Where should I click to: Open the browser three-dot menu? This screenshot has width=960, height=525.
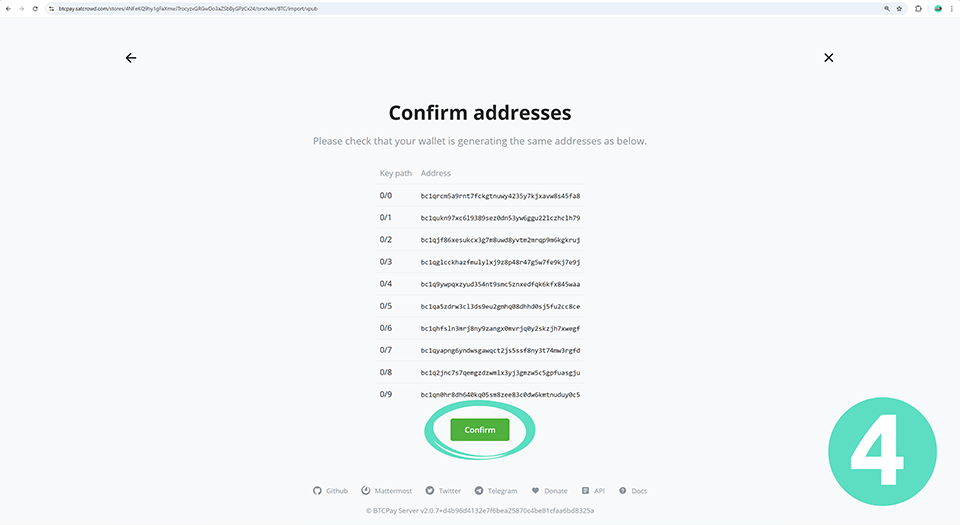click(x=952, y=8)
